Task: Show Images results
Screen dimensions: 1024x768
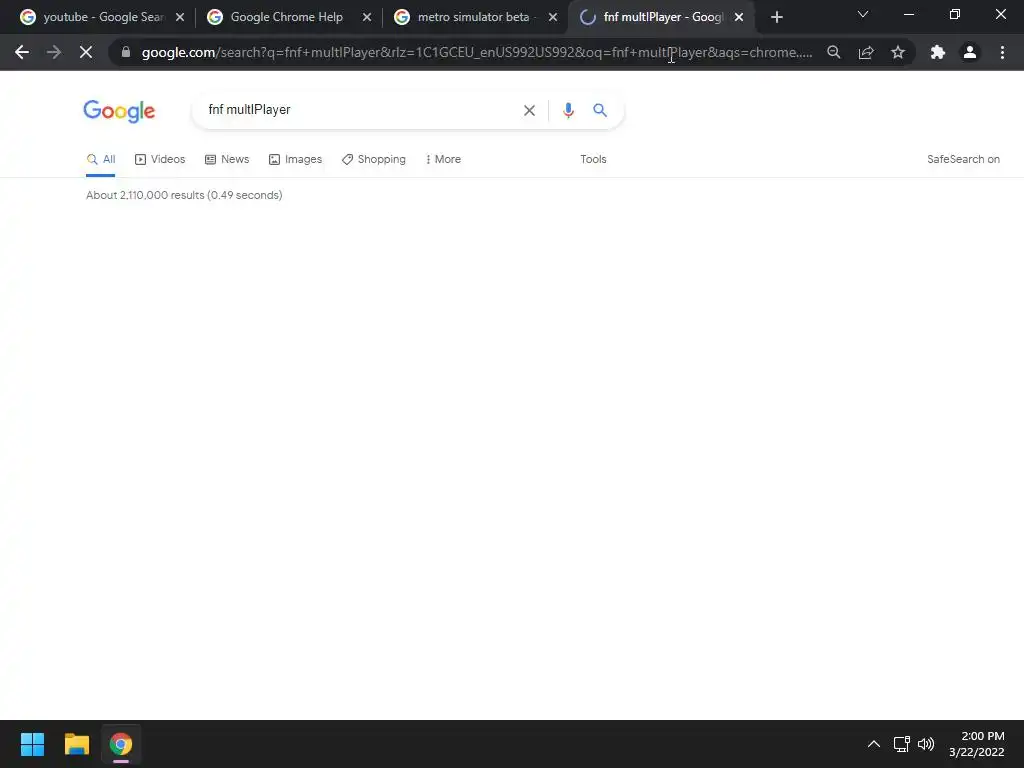Action: pyautogui.click(x=295, y=159)
